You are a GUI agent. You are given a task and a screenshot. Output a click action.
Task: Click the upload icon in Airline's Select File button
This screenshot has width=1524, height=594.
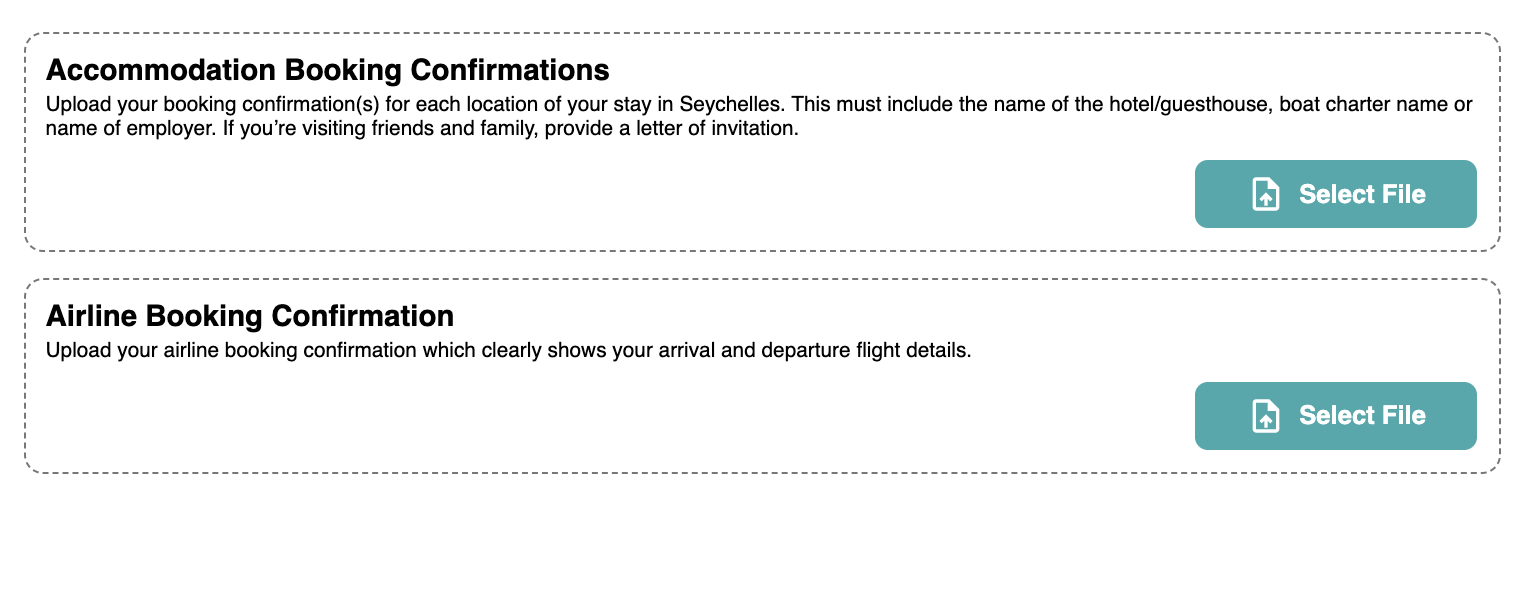[x=1266, y=416]
